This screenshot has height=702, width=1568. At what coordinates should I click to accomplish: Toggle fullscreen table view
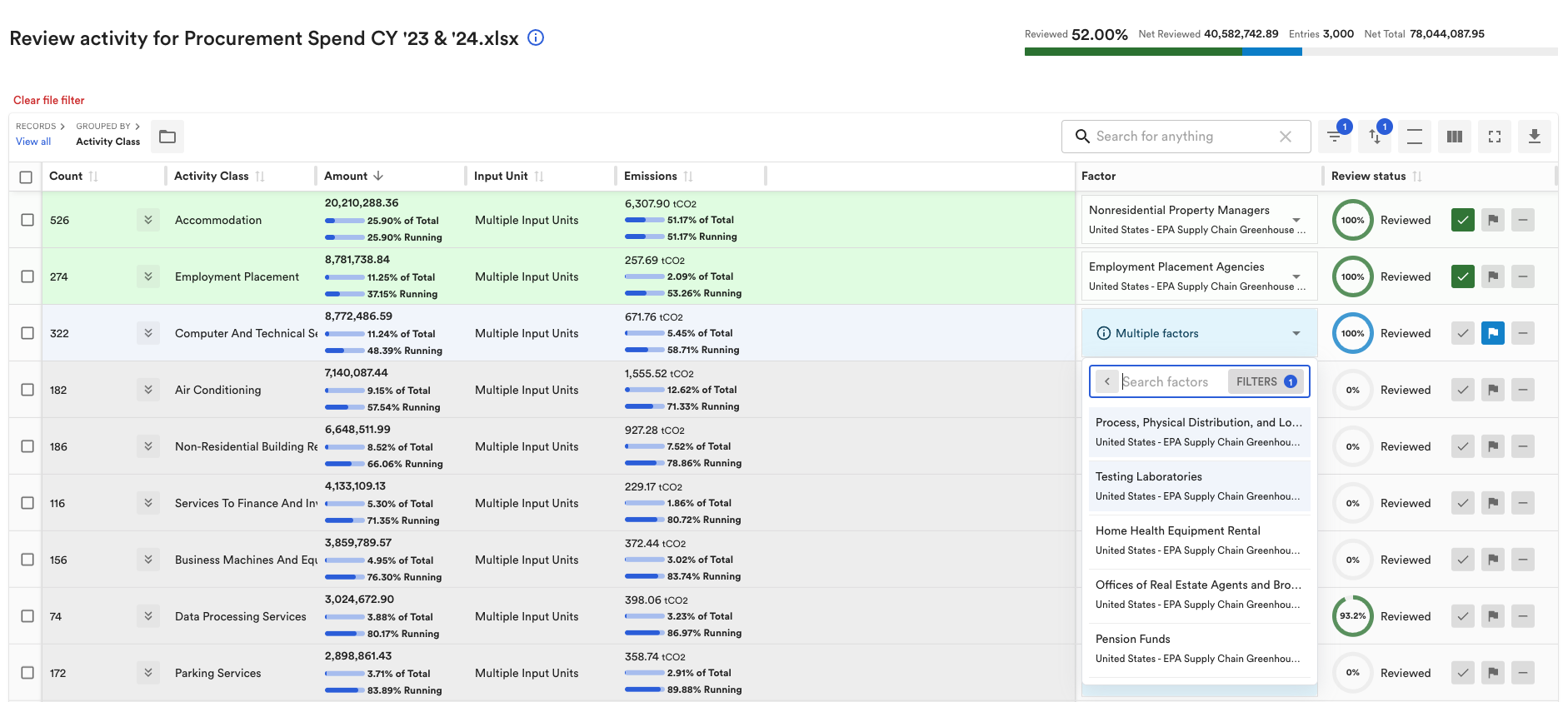pos(1495,137)
